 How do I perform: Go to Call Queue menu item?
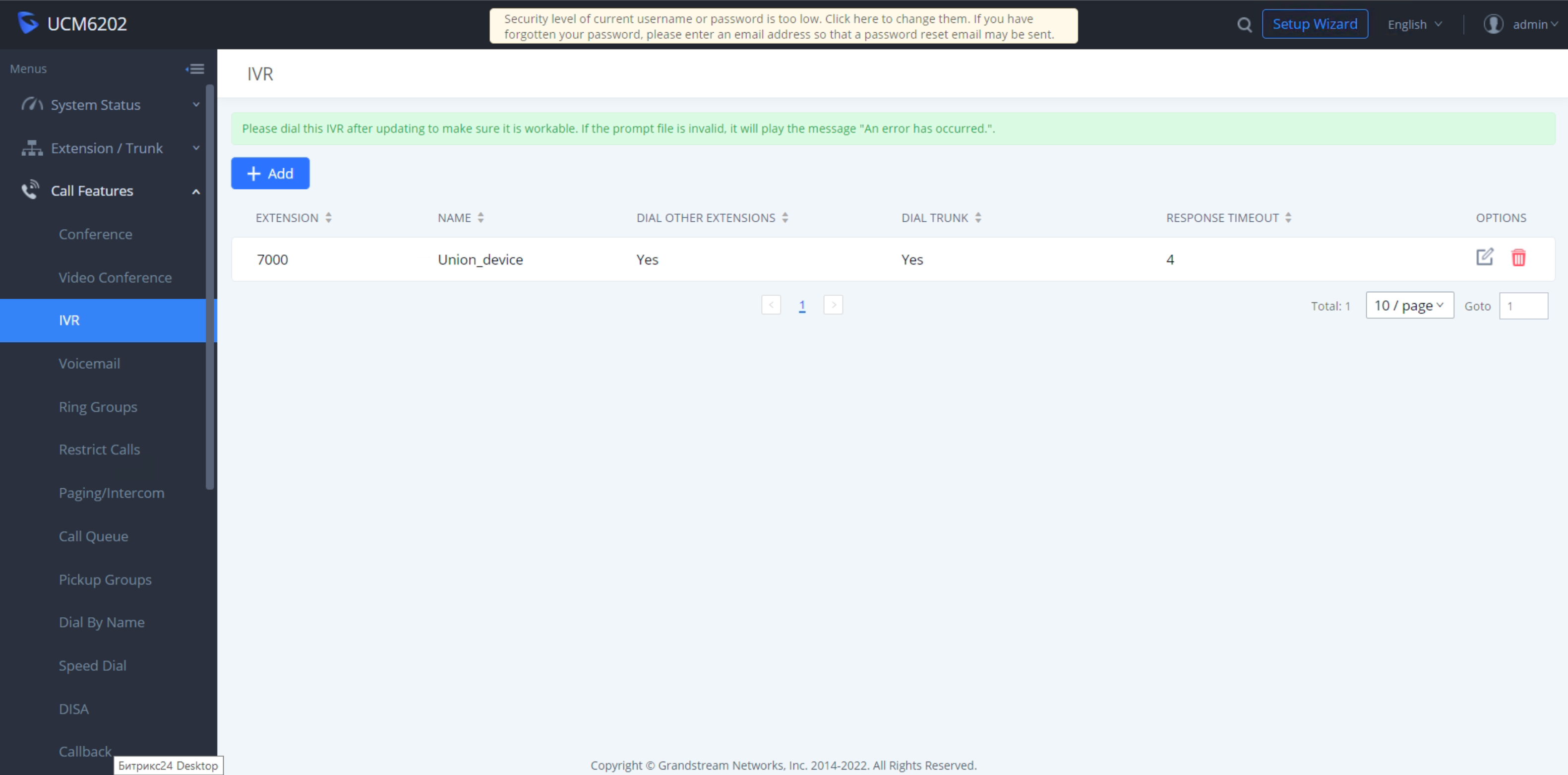93,536
